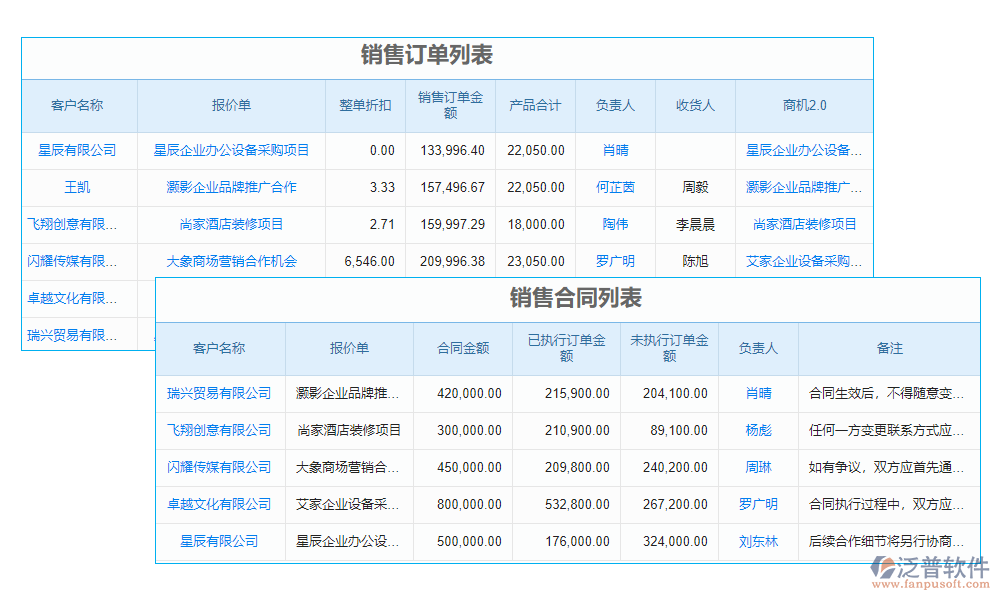View quotation 灏影企业品牌推广合作
This screenshot has width=1000, height=600.
coord(232,187)
